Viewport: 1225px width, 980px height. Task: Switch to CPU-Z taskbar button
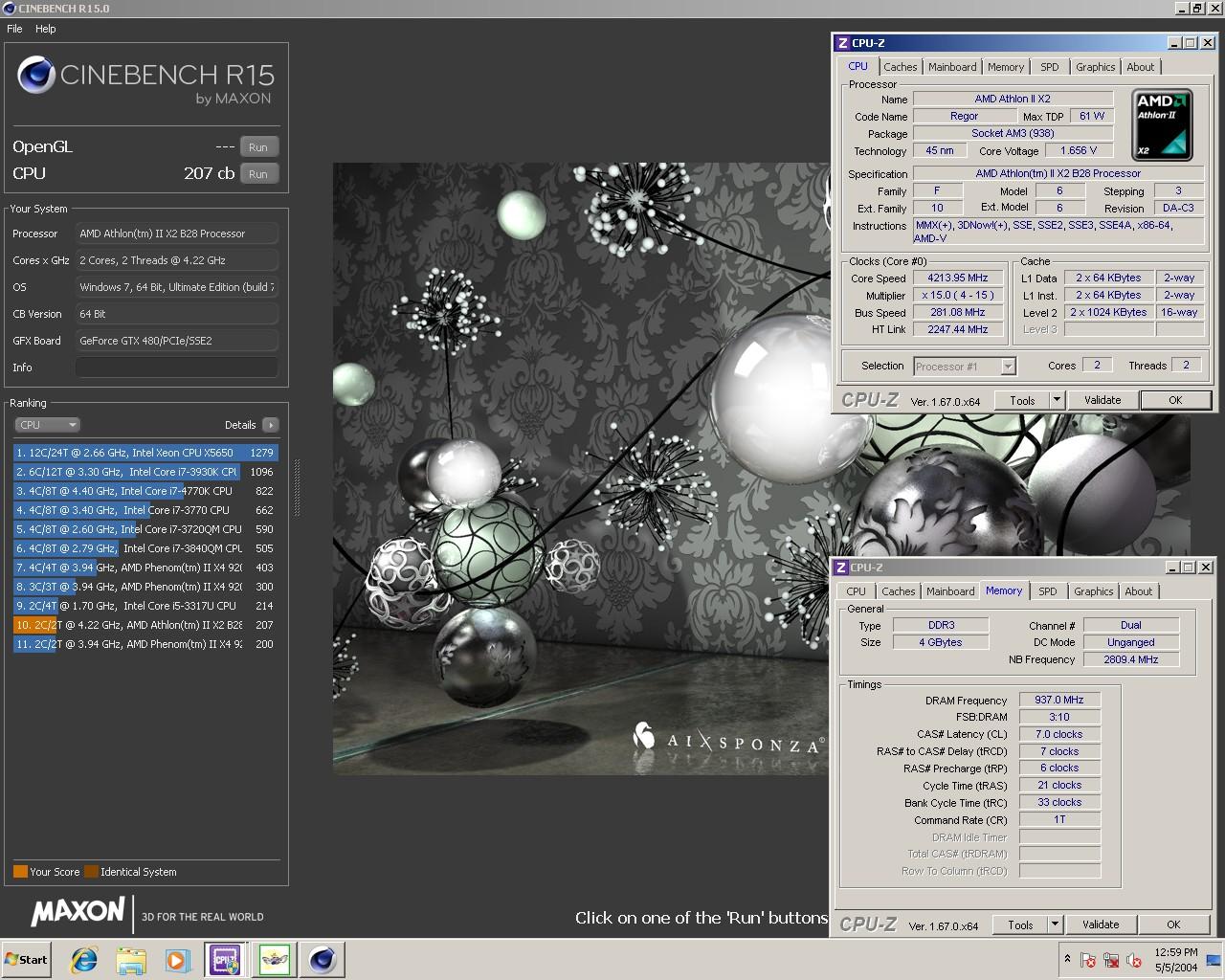coord(225,960)
